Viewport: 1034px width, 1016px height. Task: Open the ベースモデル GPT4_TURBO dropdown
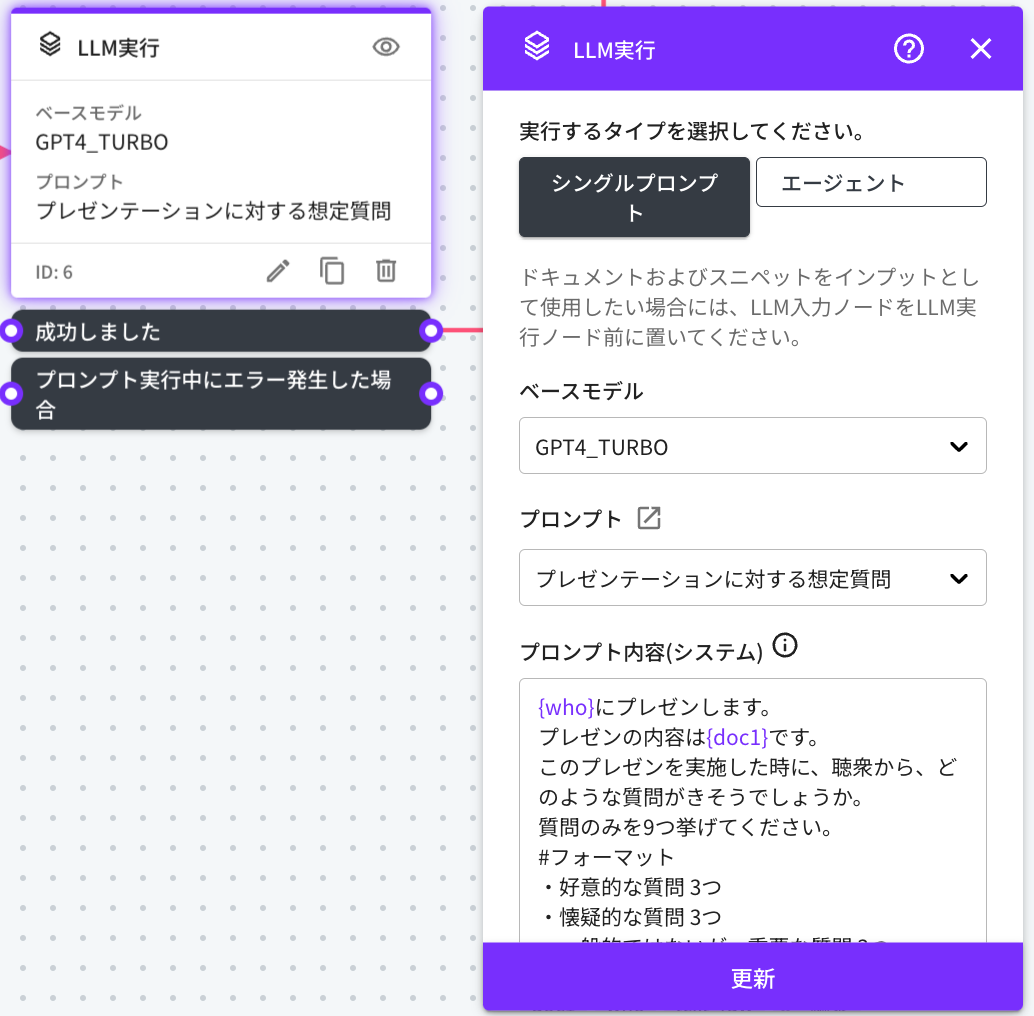[752, 446]
